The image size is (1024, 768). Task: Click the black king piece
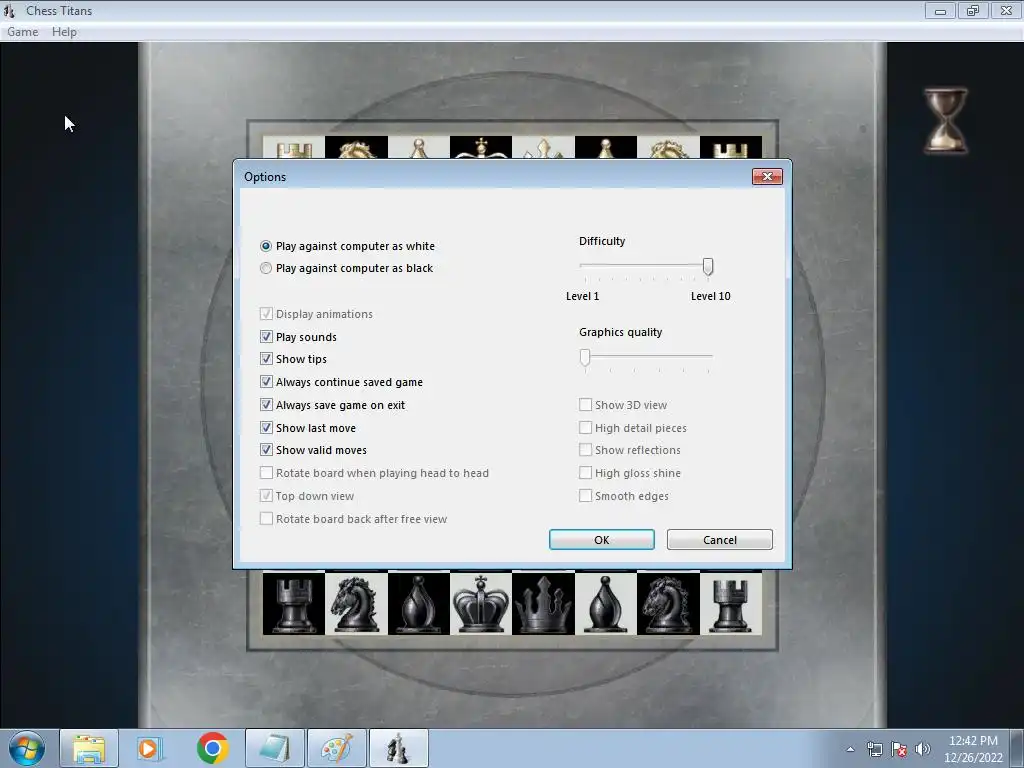tap(481, 603)
